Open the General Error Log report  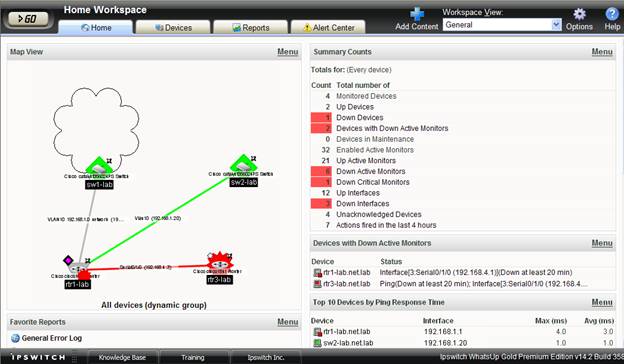coord(52,338)
